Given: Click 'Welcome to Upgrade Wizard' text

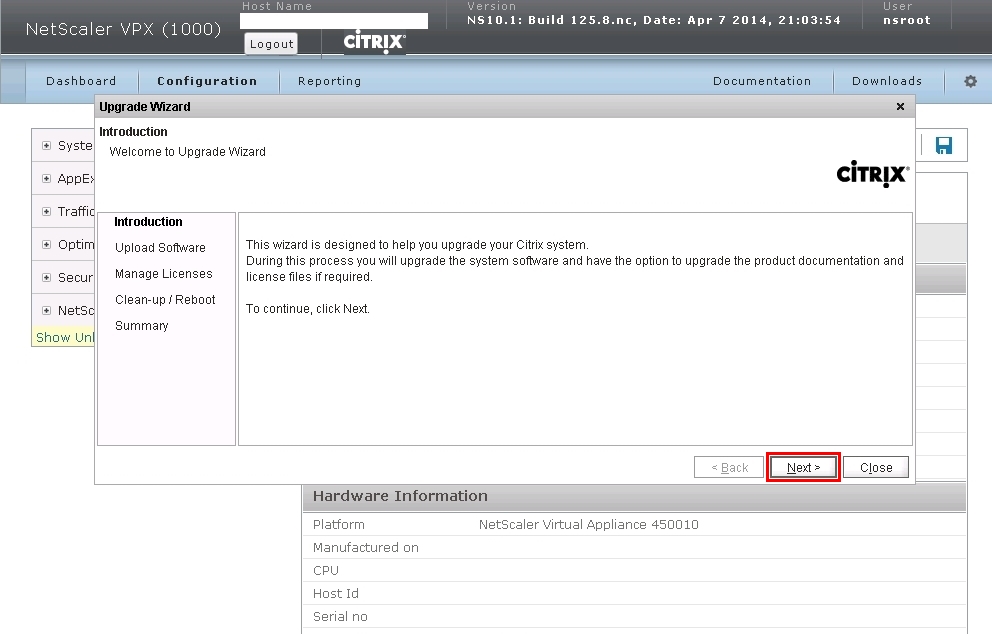Looking at the screenshot, I should pyautogui.click(x=187, y=151).
